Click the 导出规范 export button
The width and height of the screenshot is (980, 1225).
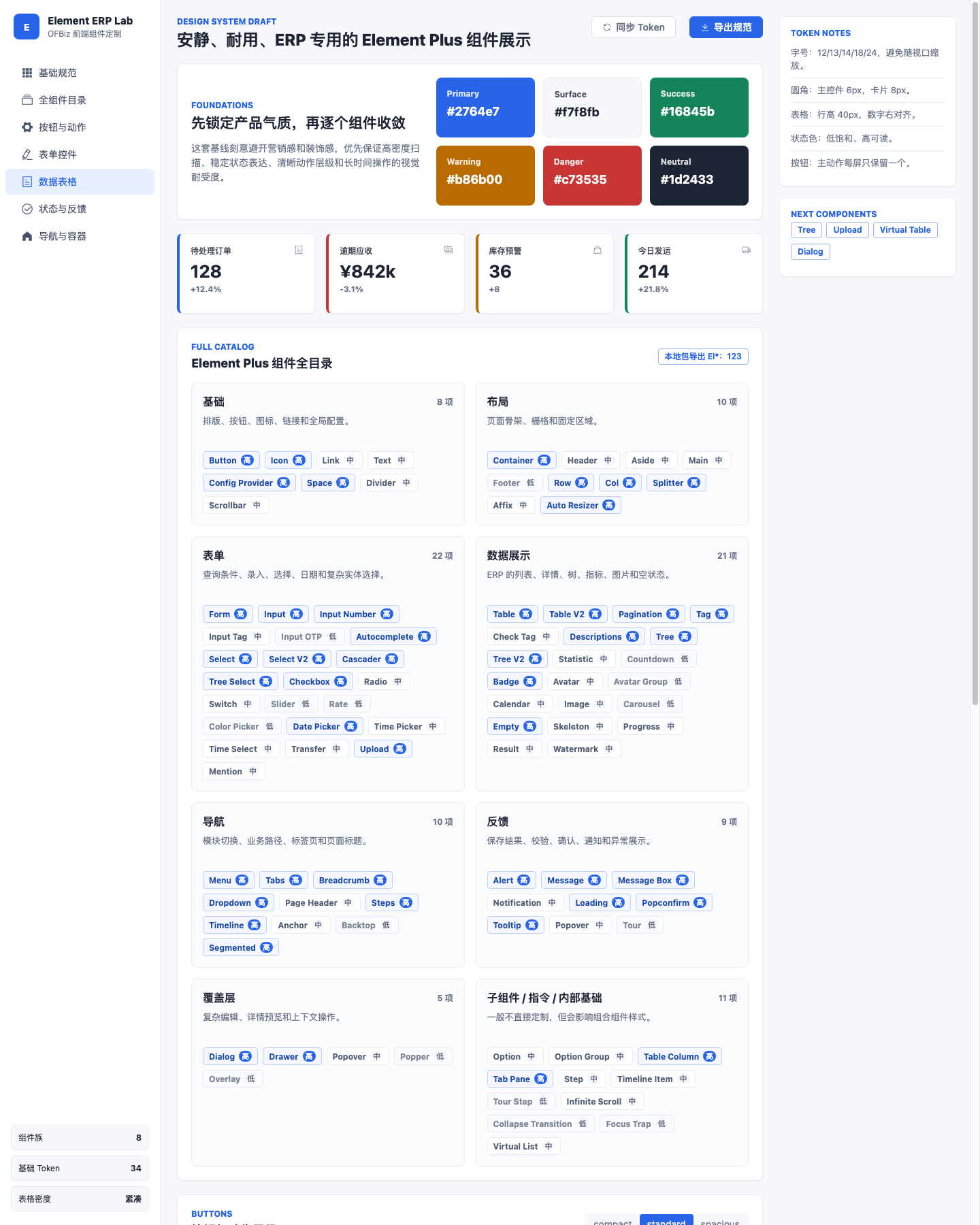(x=726, y=27)
